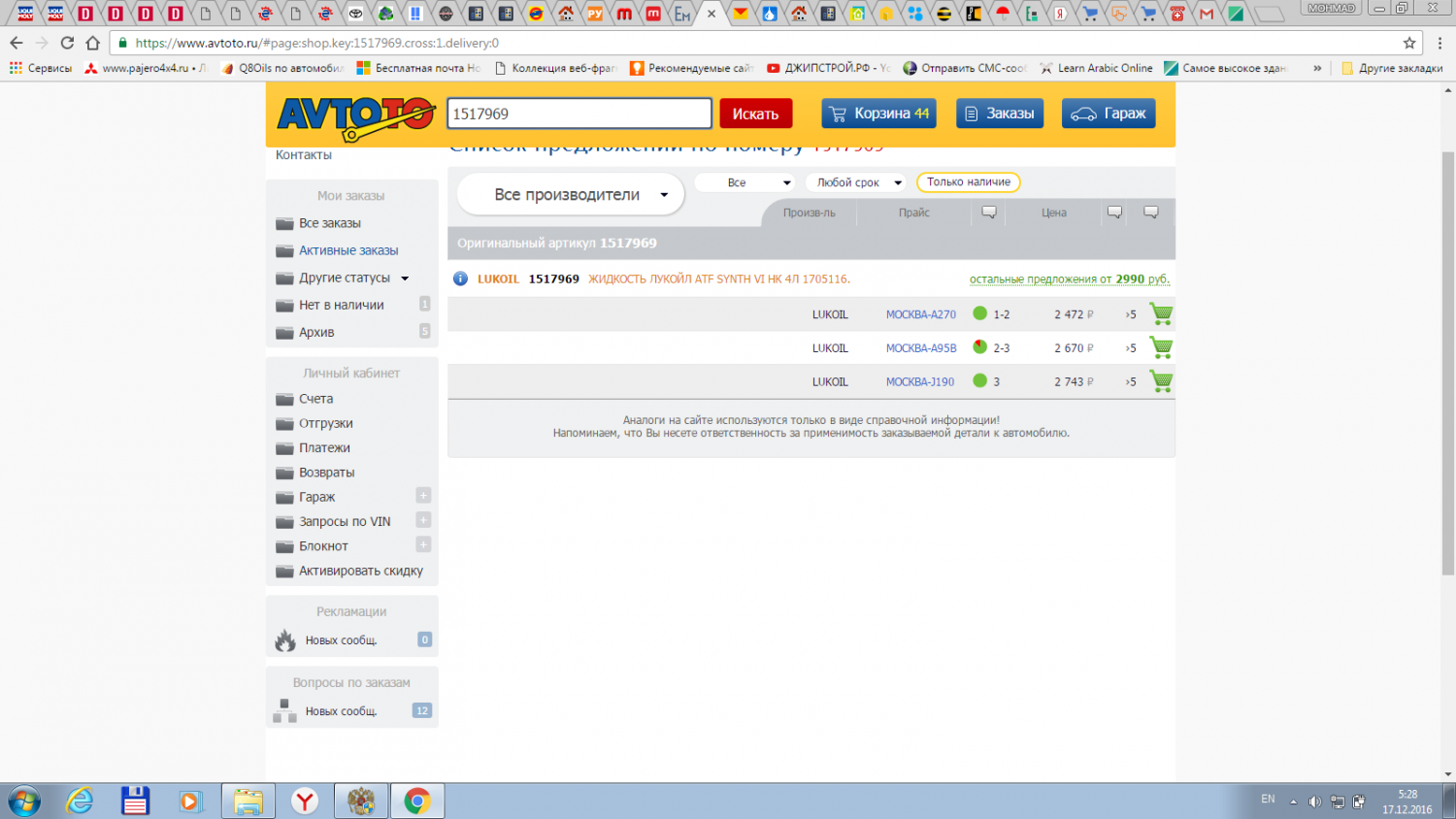Open the Другие закладки folder
Viewport: 1456px width, 819px height.
(1392, 68)
